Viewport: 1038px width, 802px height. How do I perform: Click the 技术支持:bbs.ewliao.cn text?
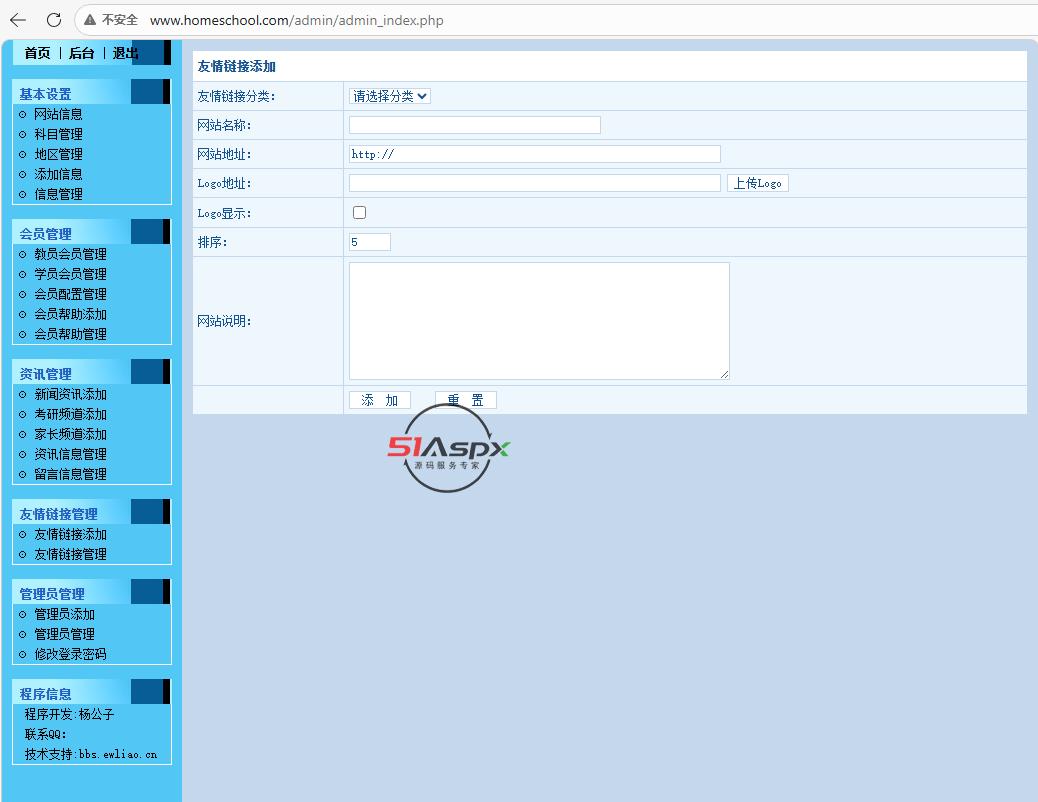(91, 754)
